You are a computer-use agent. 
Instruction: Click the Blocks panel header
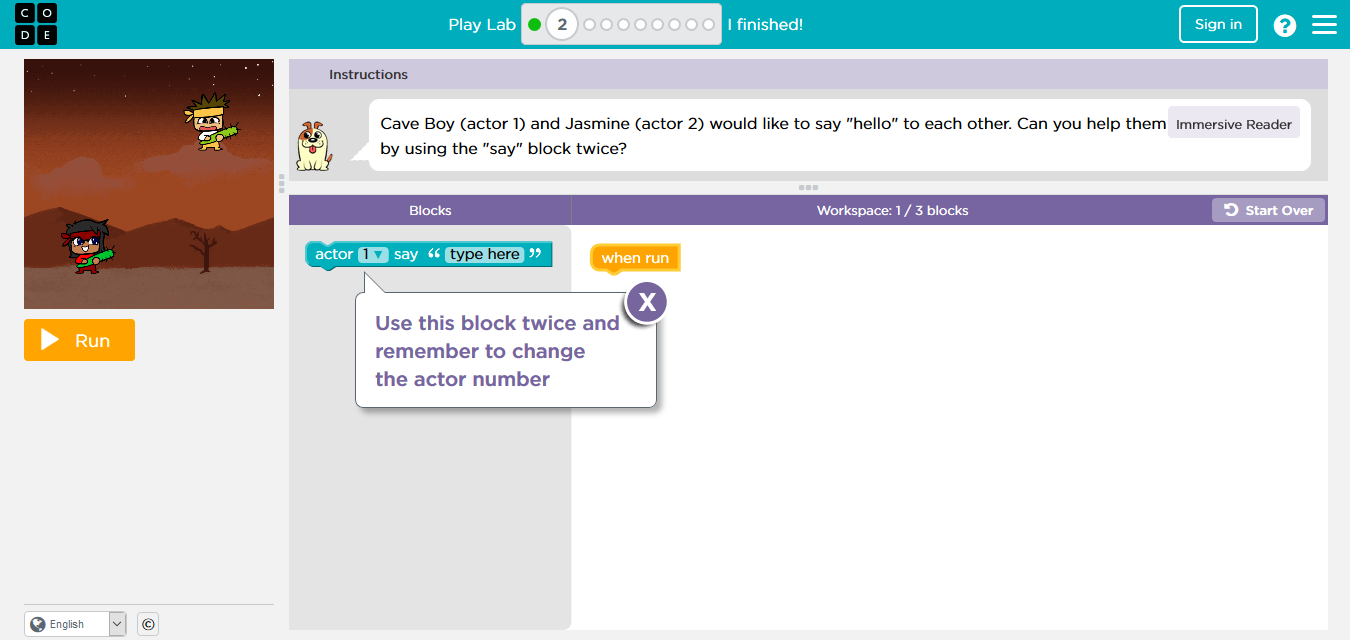click(430, 210)
